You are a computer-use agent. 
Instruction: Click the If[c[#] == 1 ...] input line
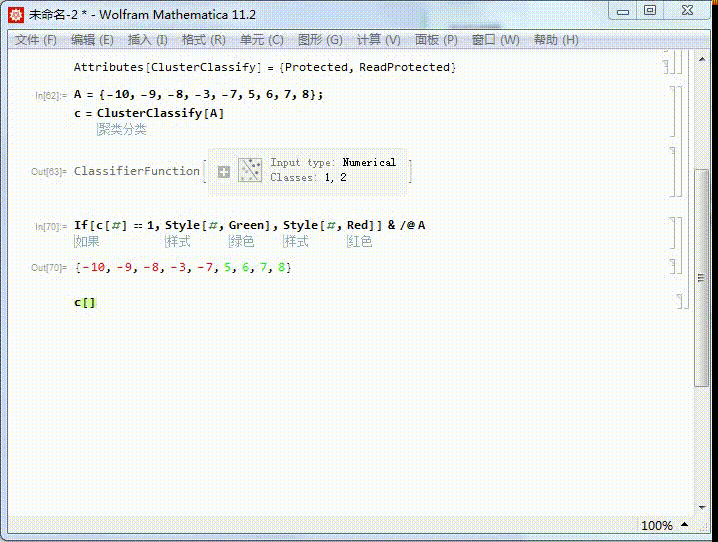(250, 225)
